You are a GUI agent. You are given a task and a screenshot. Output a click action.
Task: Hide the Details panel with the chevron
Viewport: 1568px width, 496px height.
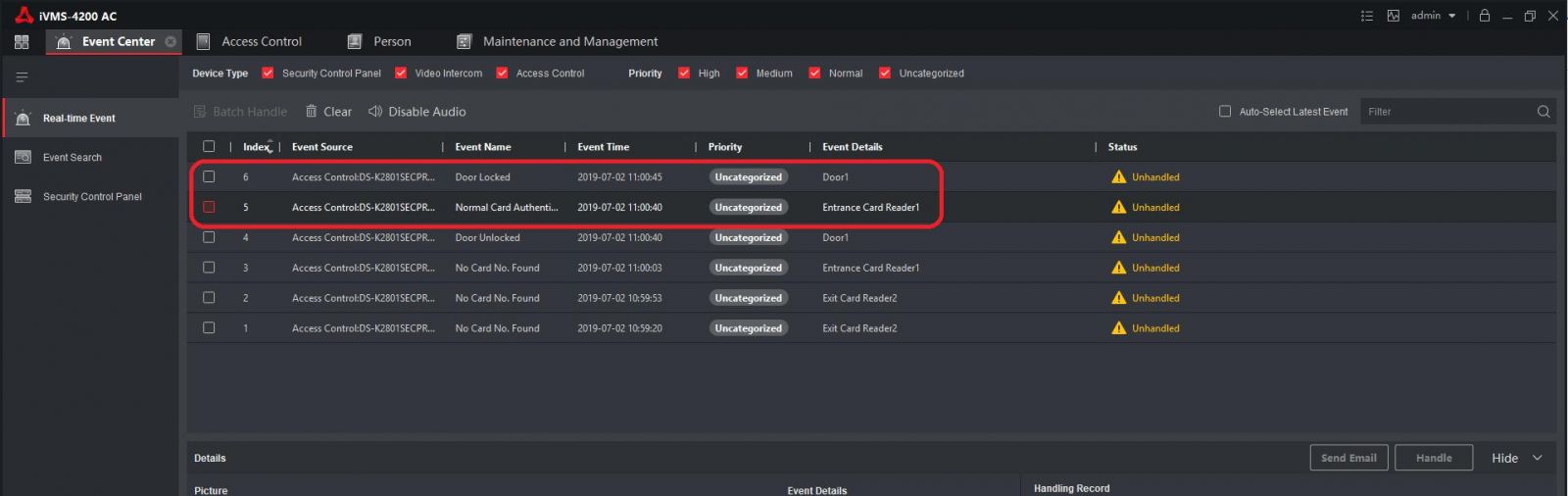coord(1537,458)
